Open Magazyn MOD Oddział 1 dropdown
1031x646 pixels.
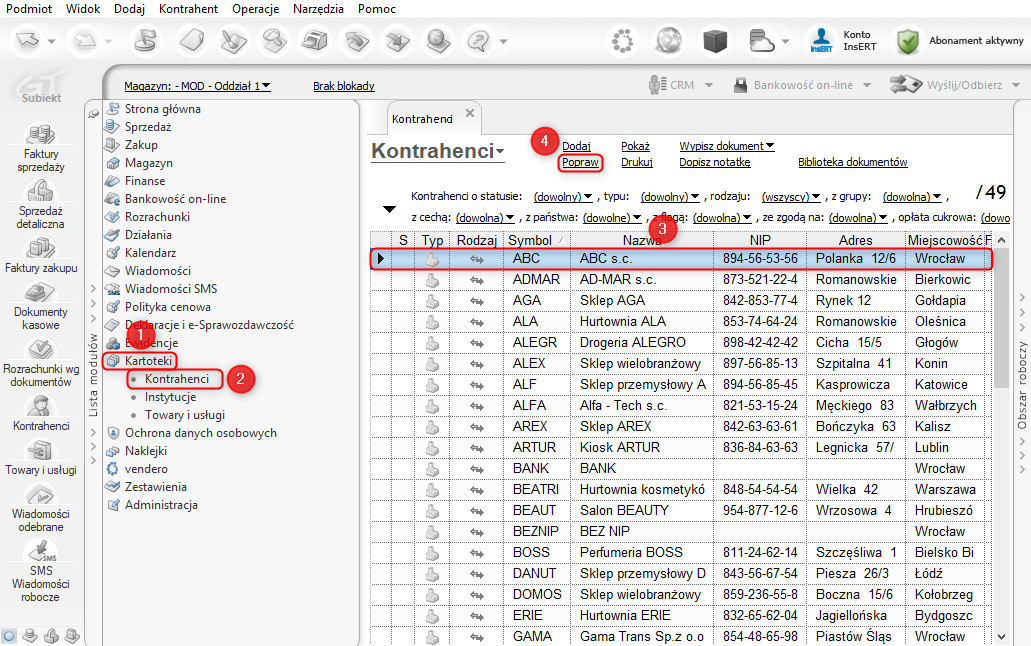click(197, 86)
